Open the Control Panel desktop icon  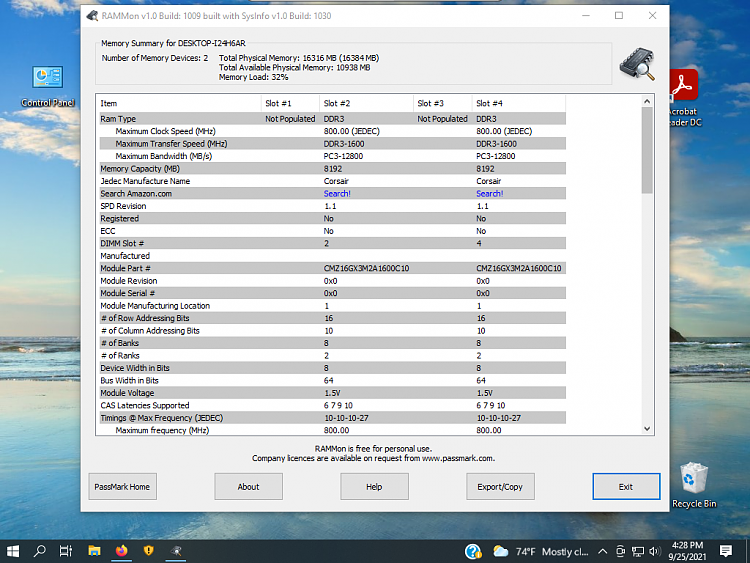click(47, 86)
